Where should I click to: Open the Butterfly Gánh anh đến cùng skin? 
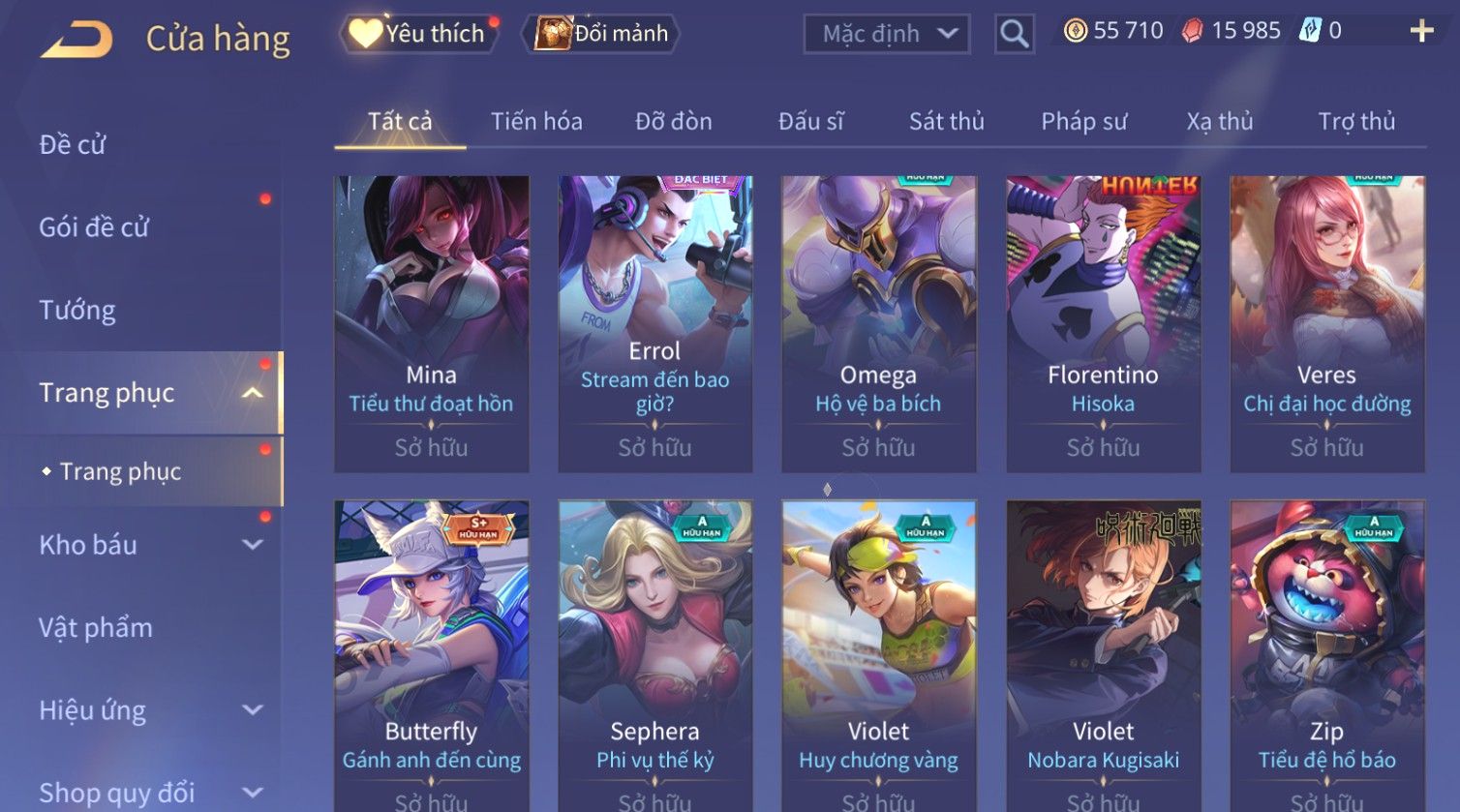click(x=431, y=655)
